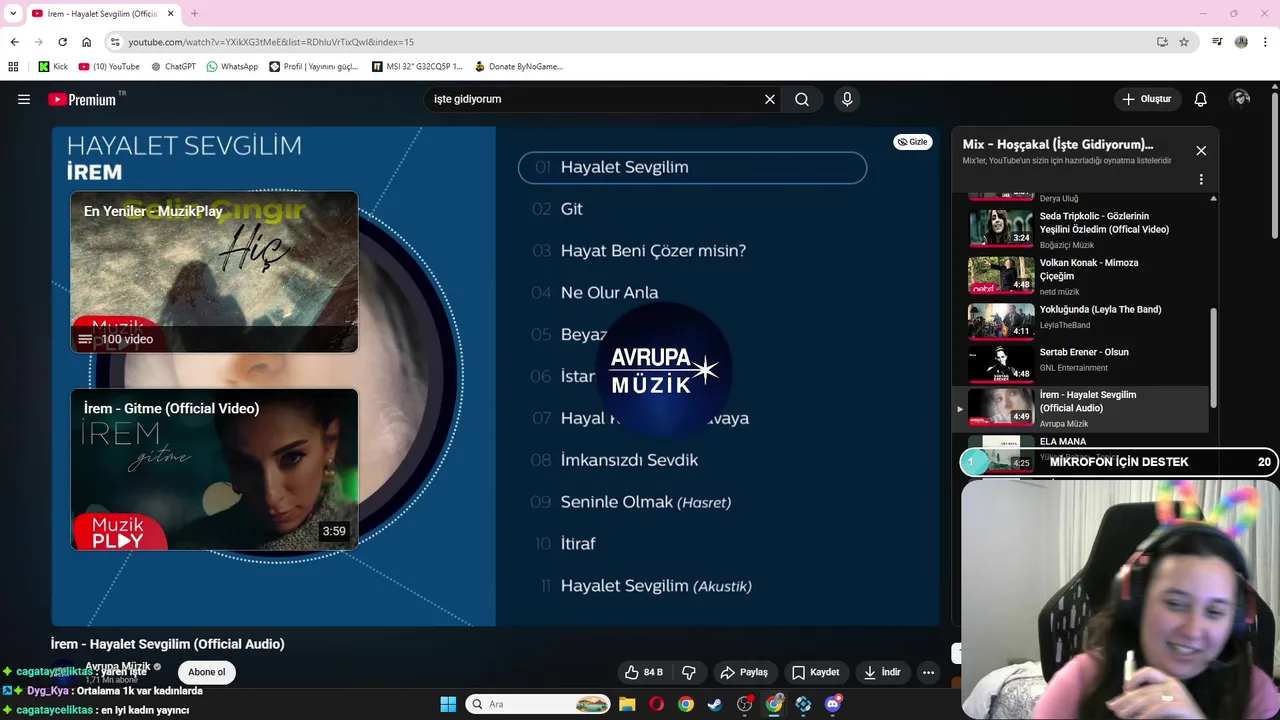The height and width of the screenshot is (720, 1280).
Task: Close the Mix playlist panel
Action: (x=1201, y=151)
